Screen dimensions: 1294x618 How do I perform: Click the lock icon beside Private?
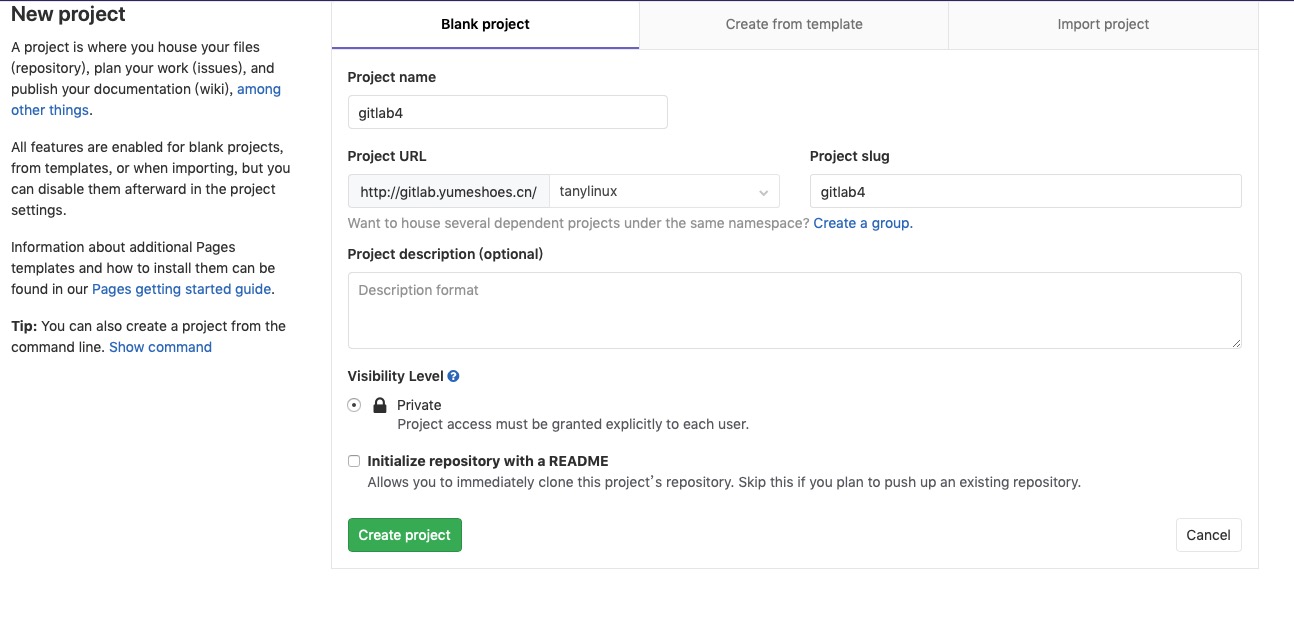pos(379,405)
